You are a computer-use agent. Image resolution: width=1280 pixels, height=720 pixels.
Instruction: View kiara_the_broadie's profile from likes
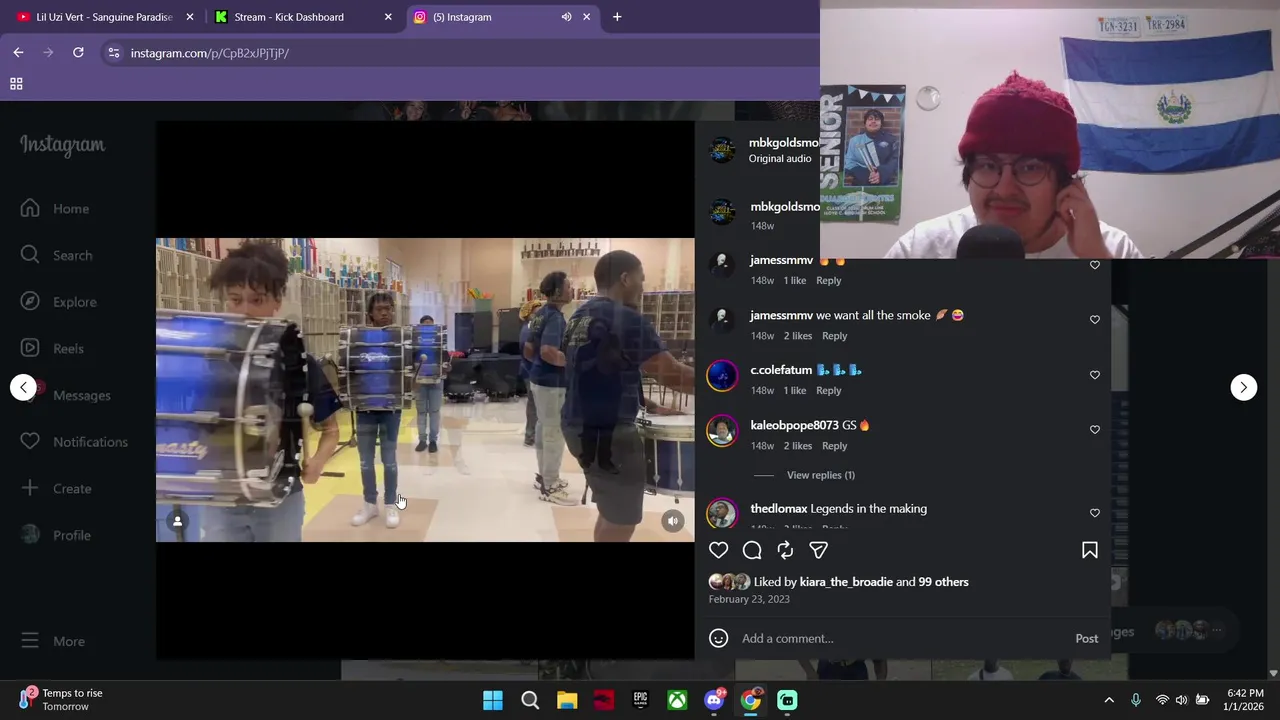846,582
